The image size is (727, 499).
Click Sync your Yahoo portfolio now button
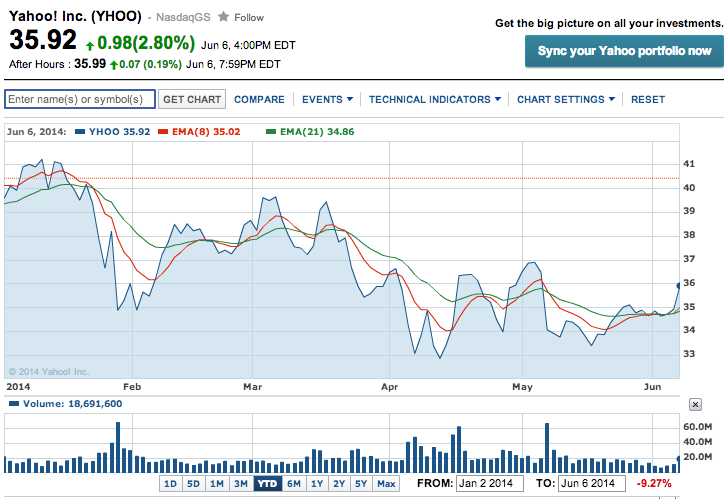[x=624, y=51]
